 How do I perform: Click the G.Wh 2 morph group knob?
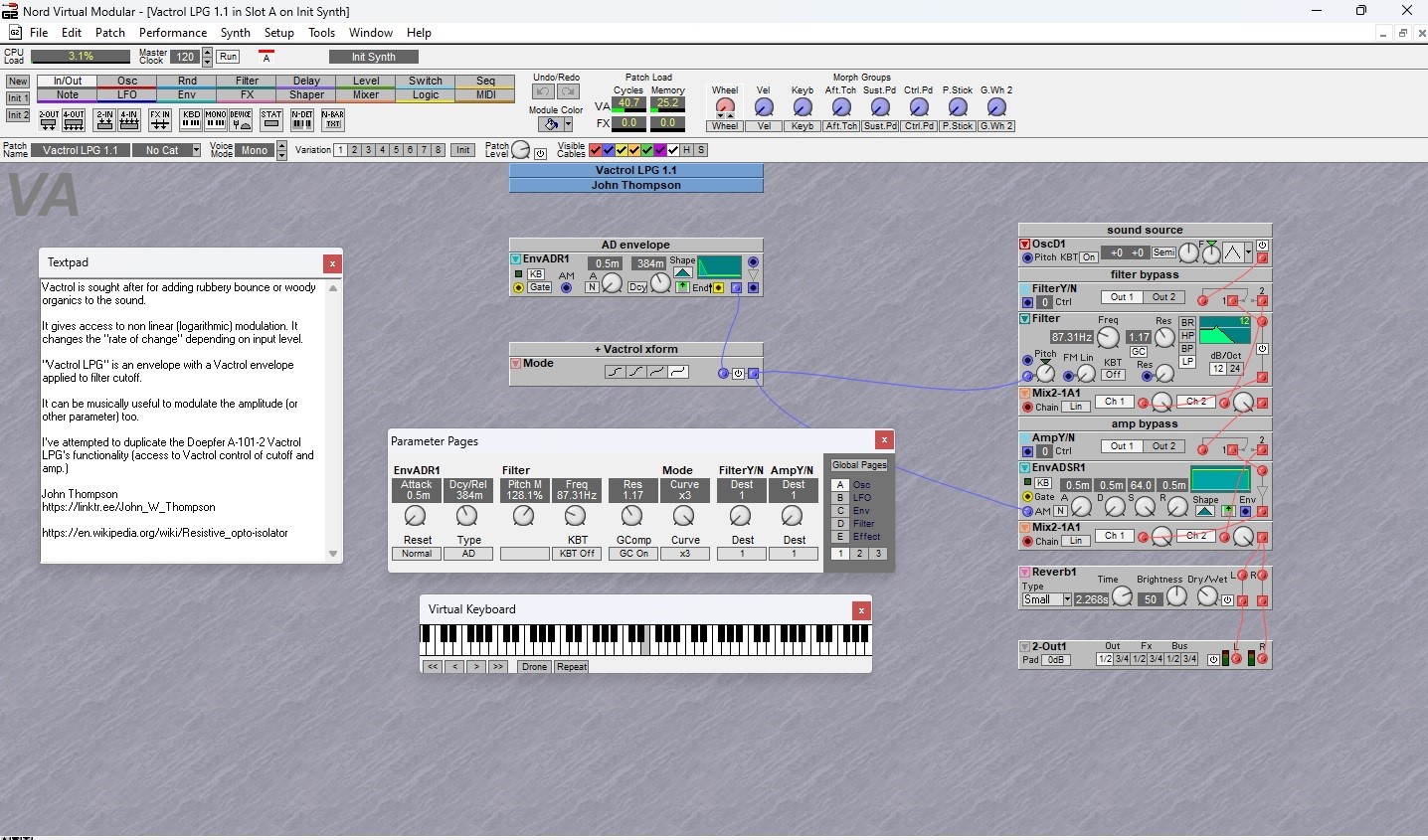996,106
